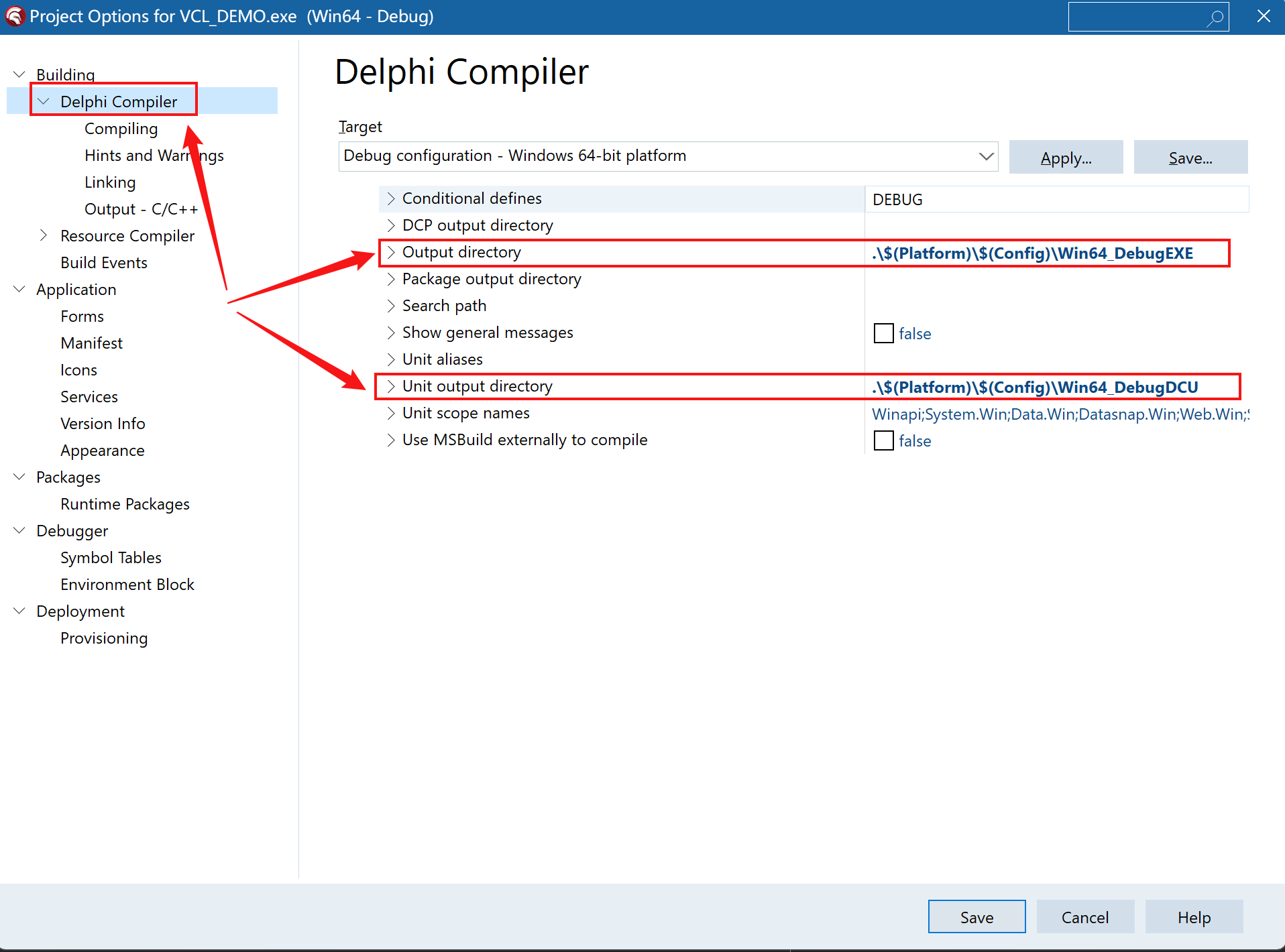Collapse the Building tree node

19,74
